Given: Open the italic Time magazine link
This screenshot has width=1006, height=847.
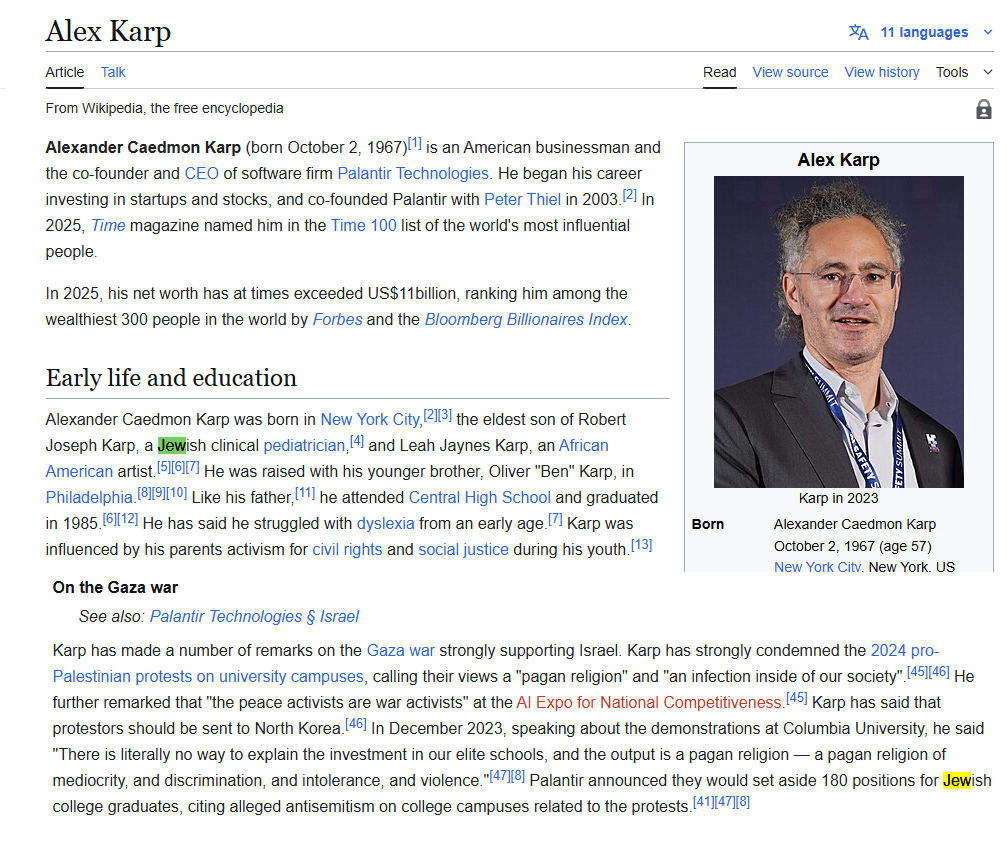Looking at the screenshot, I should [x=108, y=226].
